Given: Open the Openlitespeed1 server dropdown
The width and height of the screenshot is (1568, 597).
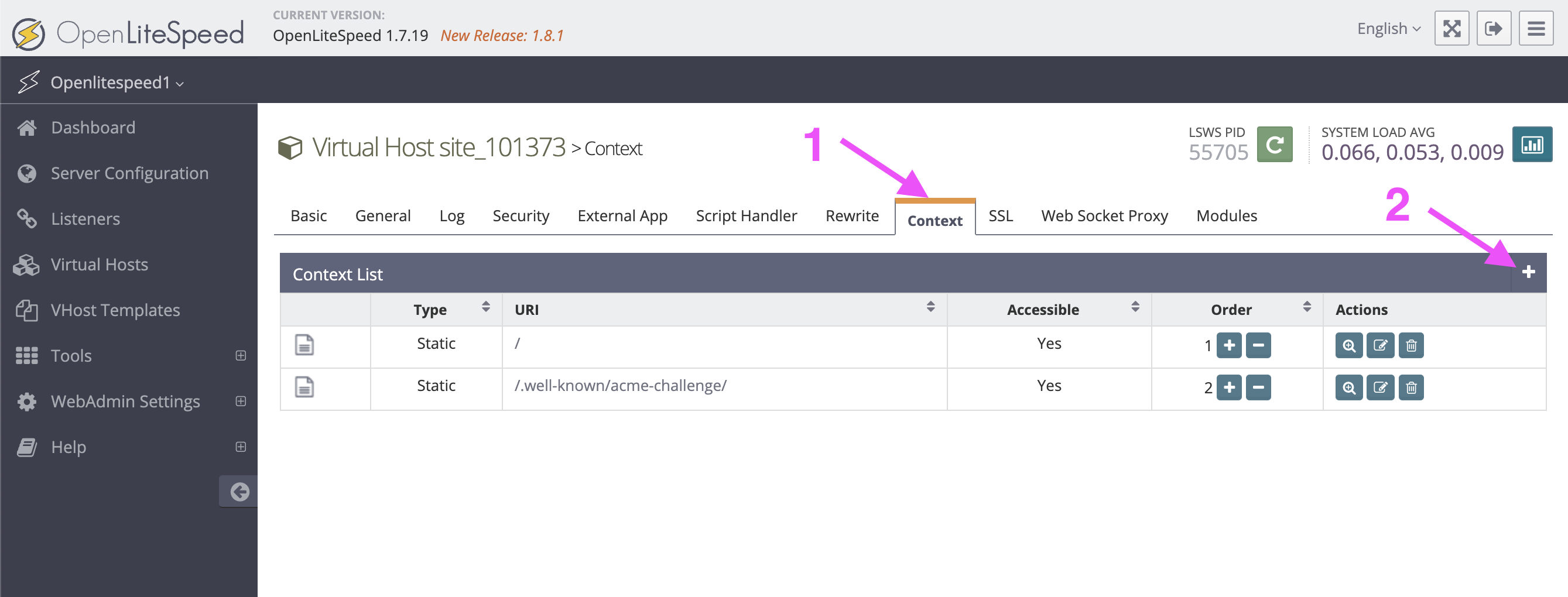Looking at the screenshot, I should [x=117, y=83].
